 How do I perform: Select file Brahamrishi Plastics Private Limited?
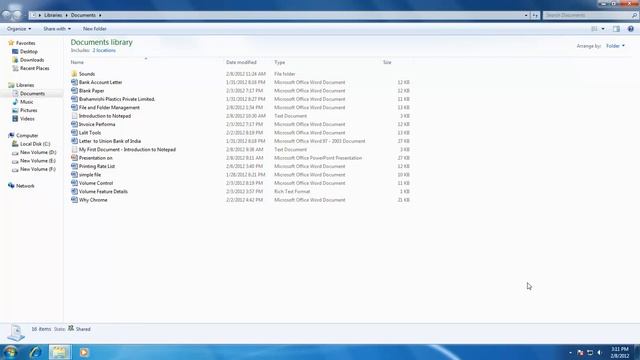tap(117, 99)
